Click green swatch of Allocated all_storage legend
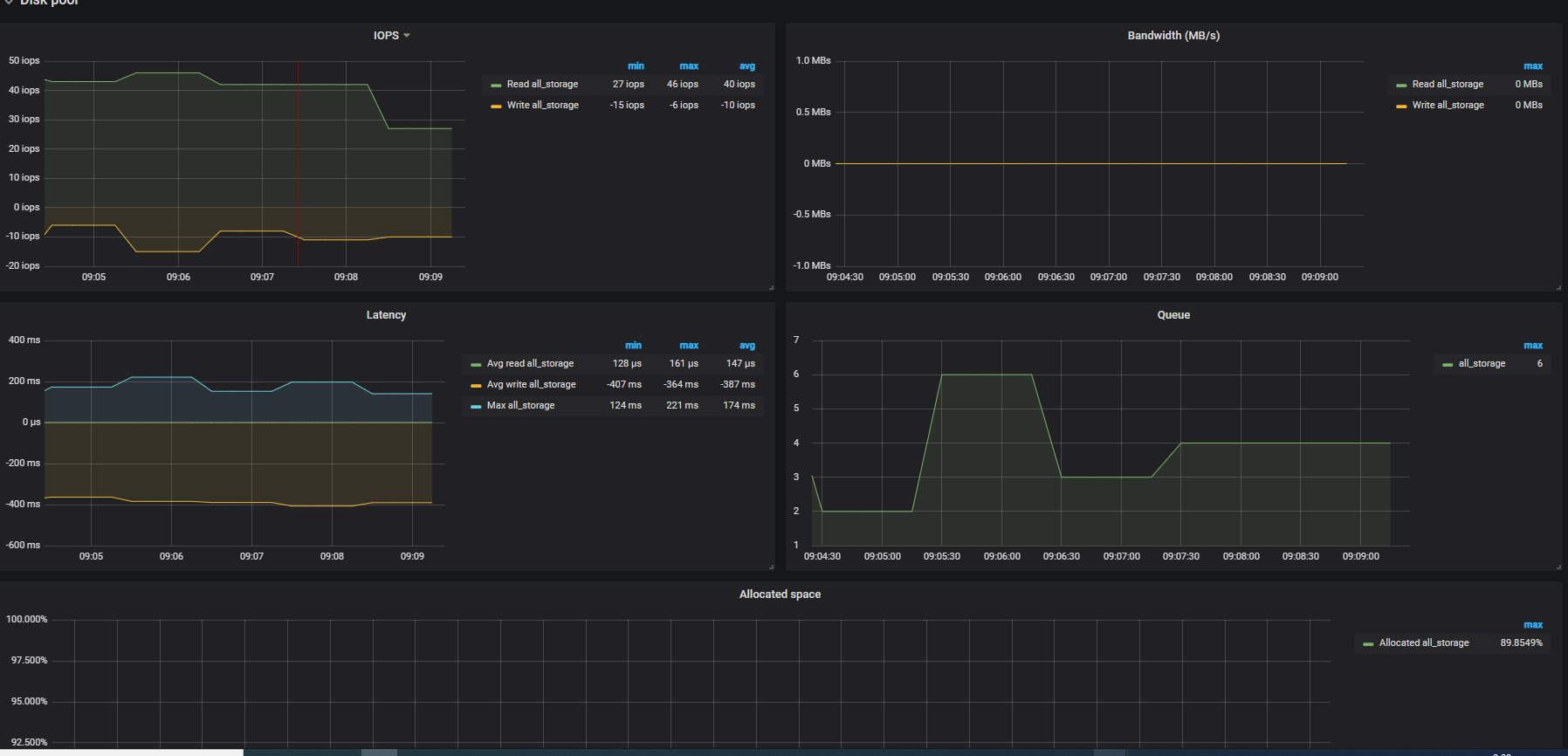The image size is (1568, 756). point(1368,644)
